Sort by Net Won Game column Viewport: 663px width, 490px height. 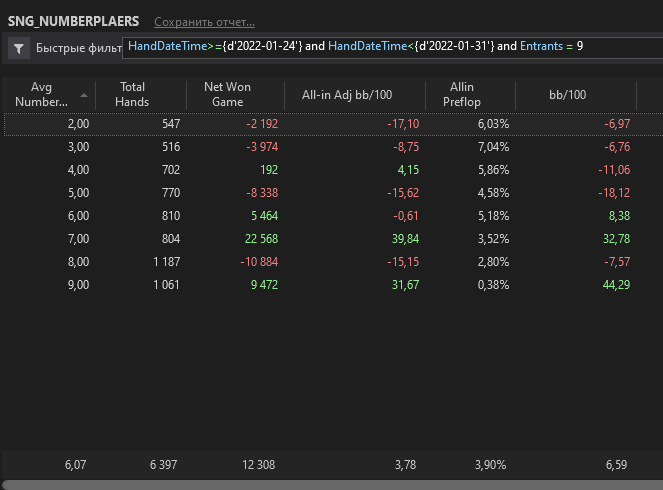227,94
